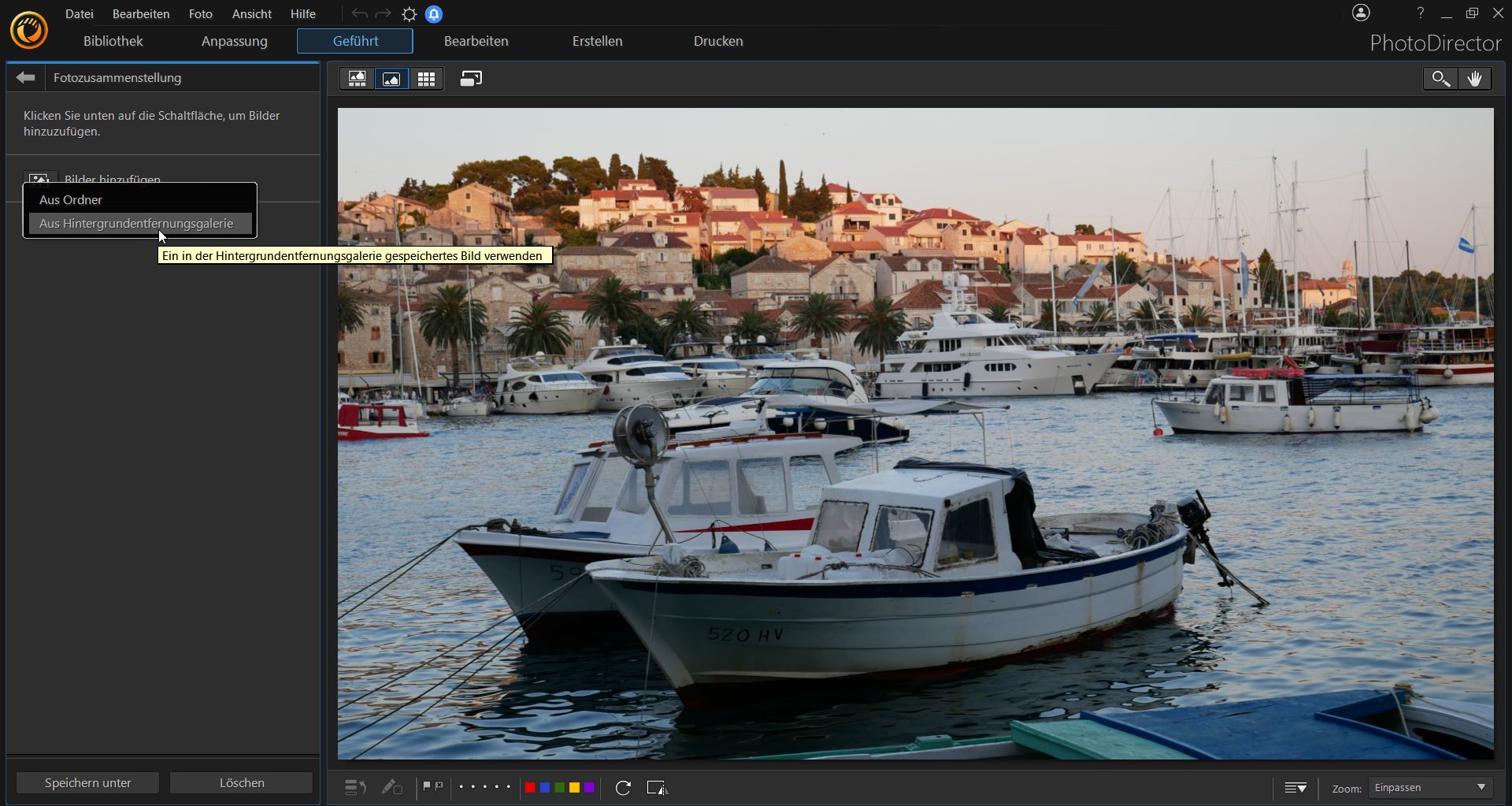Toggle the flag as picked marker

(x=427, y=786)
